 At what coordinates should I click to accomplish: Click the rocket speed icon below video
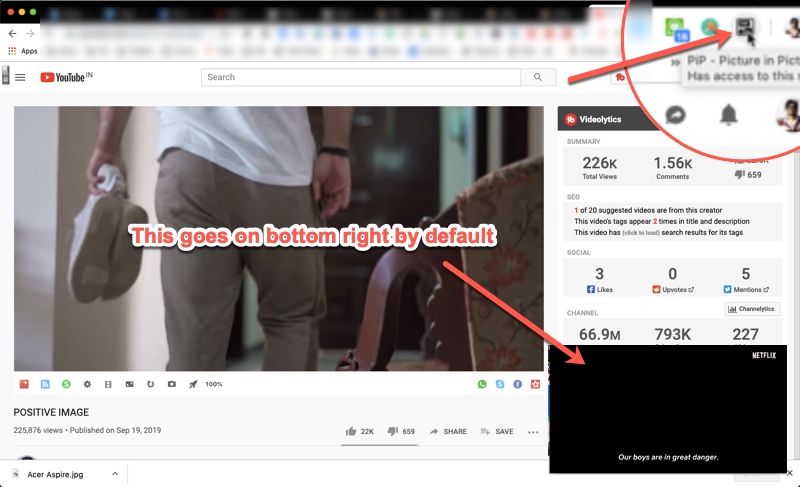tap(193, 384)
